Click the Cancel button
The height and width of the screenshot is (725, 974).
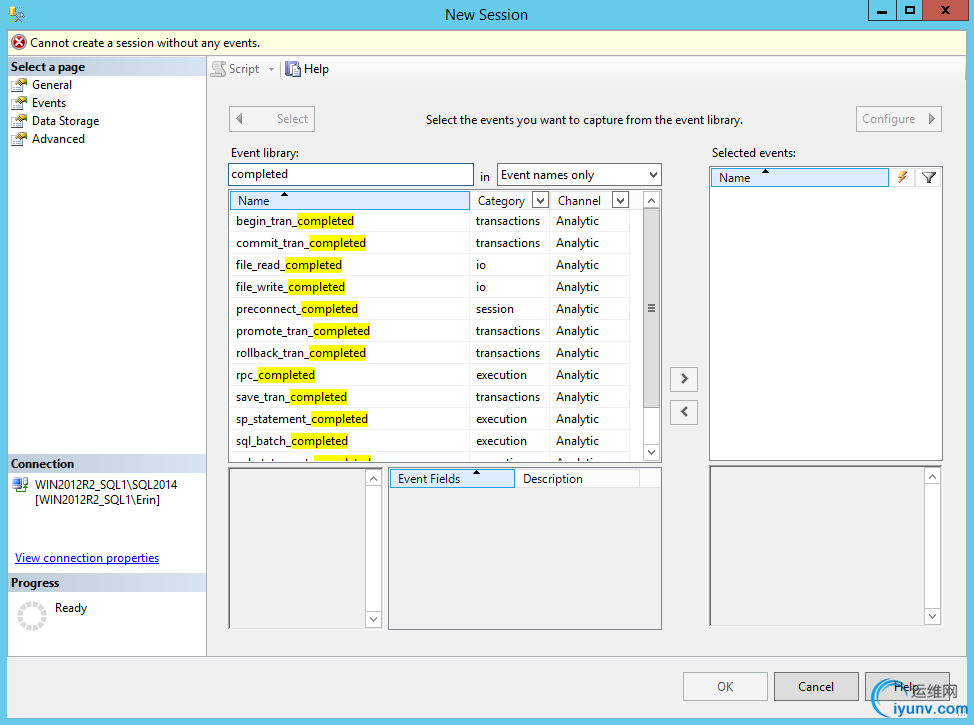pyautogui.click(x=816, y=686)
